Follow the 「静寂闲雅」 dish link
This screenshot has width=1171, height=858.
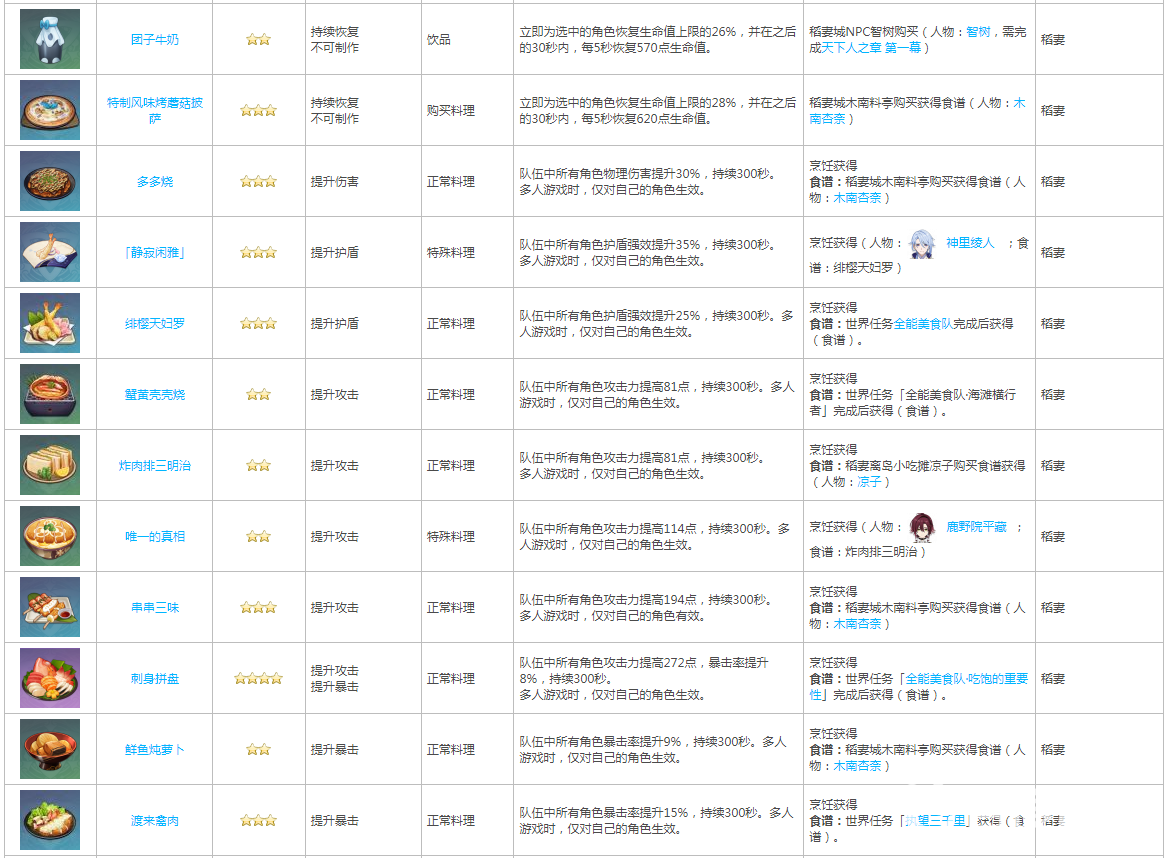[x=155, y=253]
